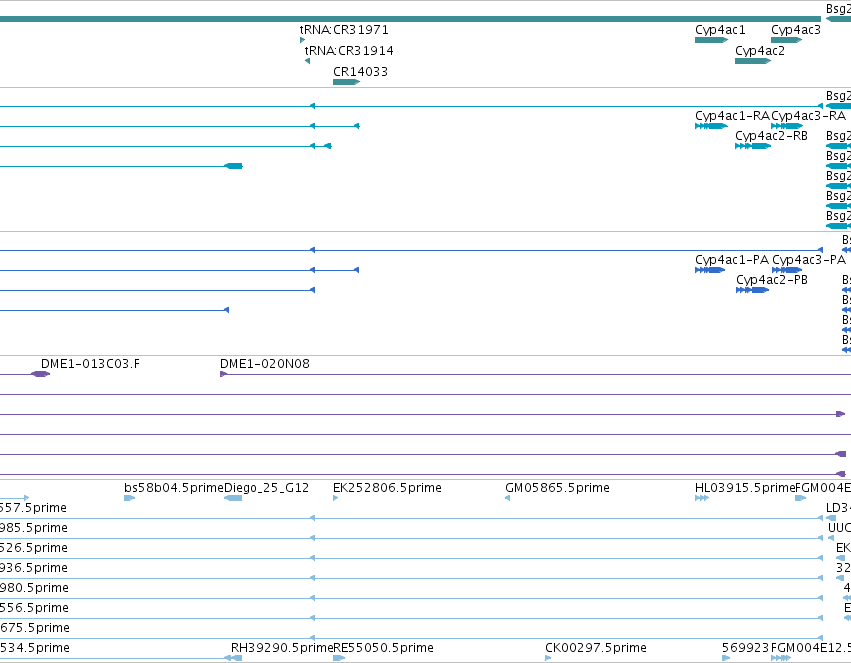Screen dimensions: 851x663
Task: Click the Cyp4ac3-RA transcript label
Action: [809, 116]
